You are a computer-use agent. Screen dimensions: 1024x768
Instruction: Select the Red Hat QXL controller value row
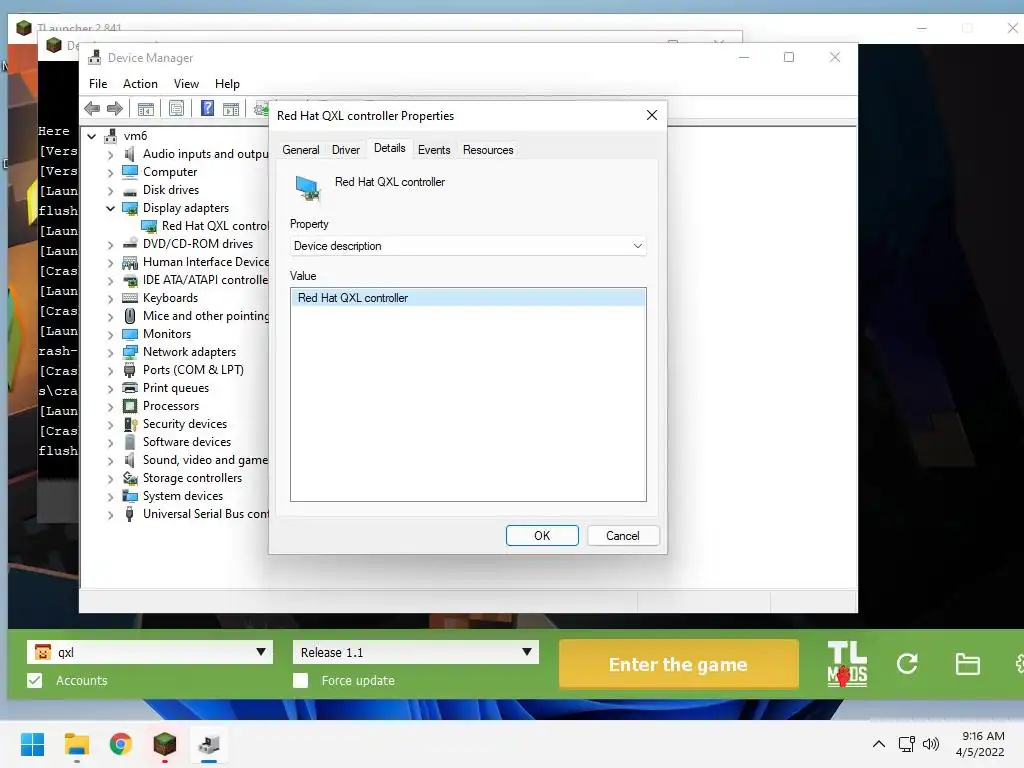(x=468, y=298)
